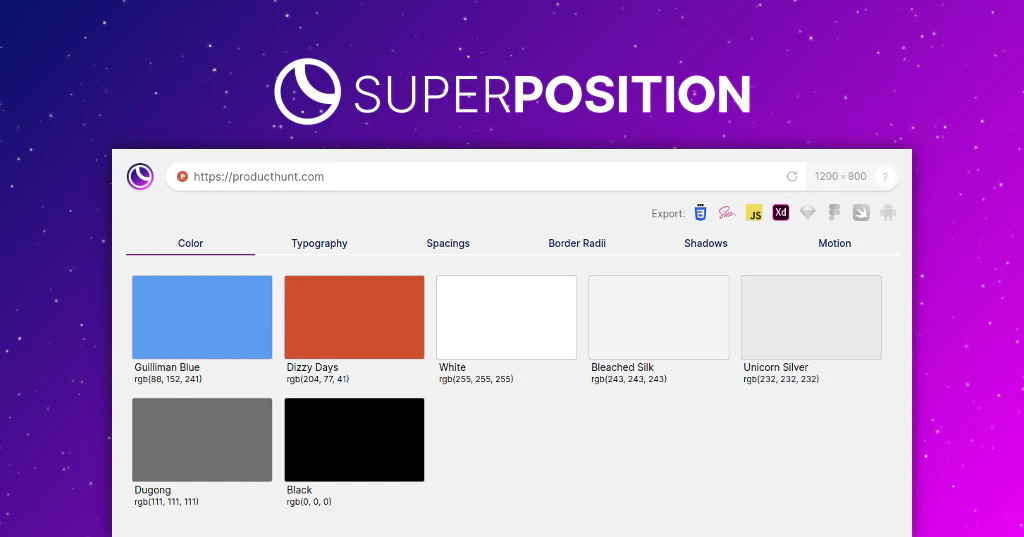Export tokens to Figma
This screenshot has width=1024, height=537.
(x=834, y=212)
